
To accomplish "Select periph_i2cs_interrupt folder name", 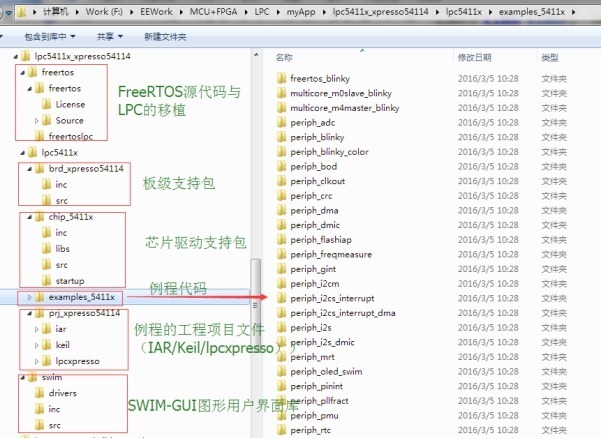I will (x=332, y=298).
